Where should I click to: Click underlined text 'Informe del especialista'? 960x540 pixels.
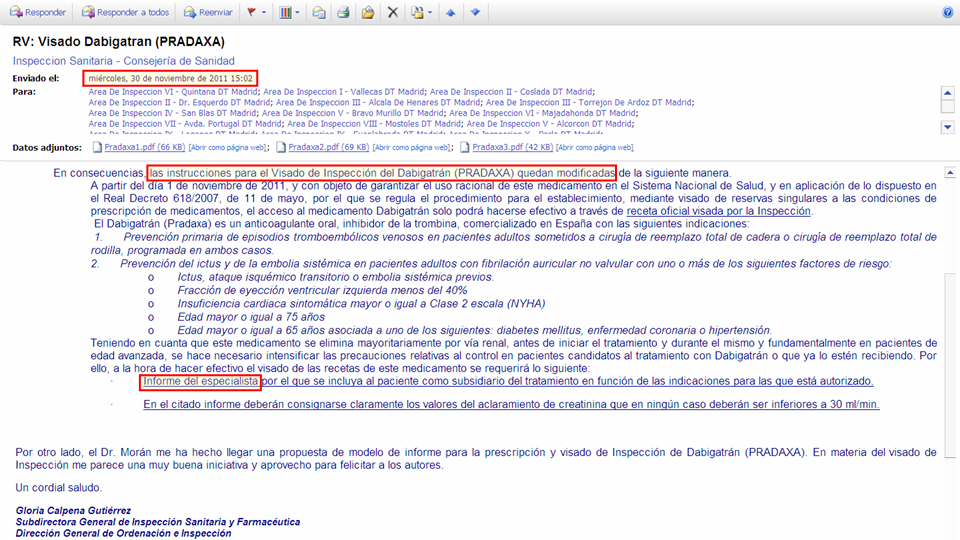click(x=201, y=381)
